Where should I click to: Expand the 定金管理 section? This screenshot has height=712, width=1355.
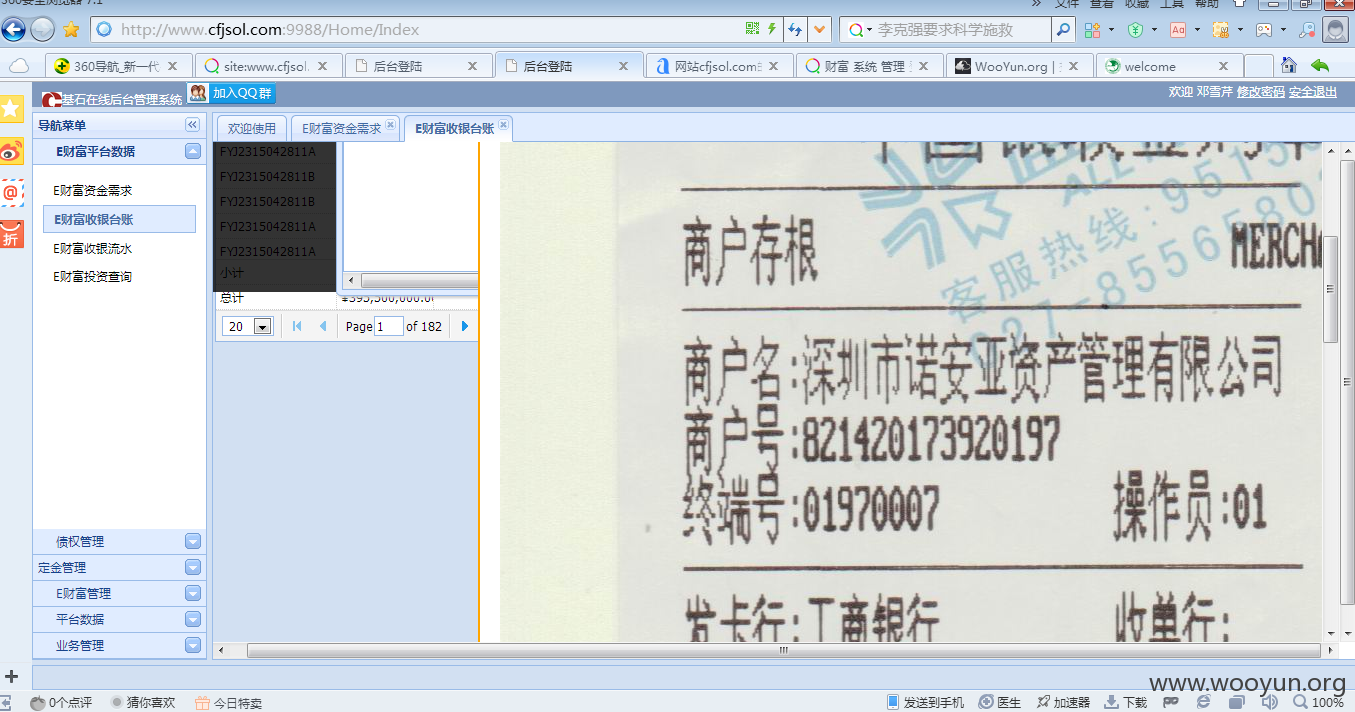[193, 568]
